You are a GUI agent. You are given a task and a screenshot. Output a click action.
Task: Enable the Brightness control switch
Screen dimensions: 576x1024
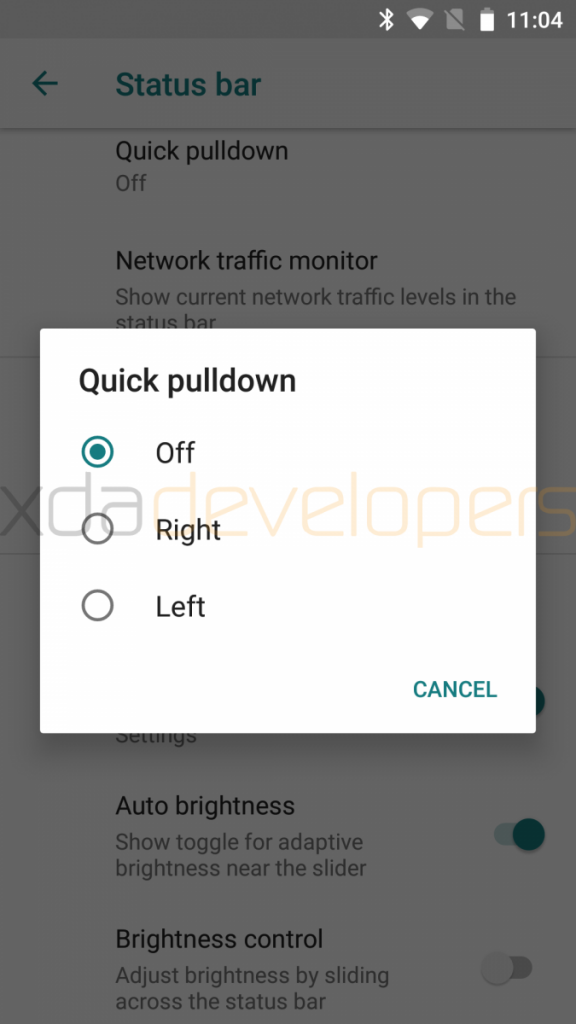coord(507,968)
